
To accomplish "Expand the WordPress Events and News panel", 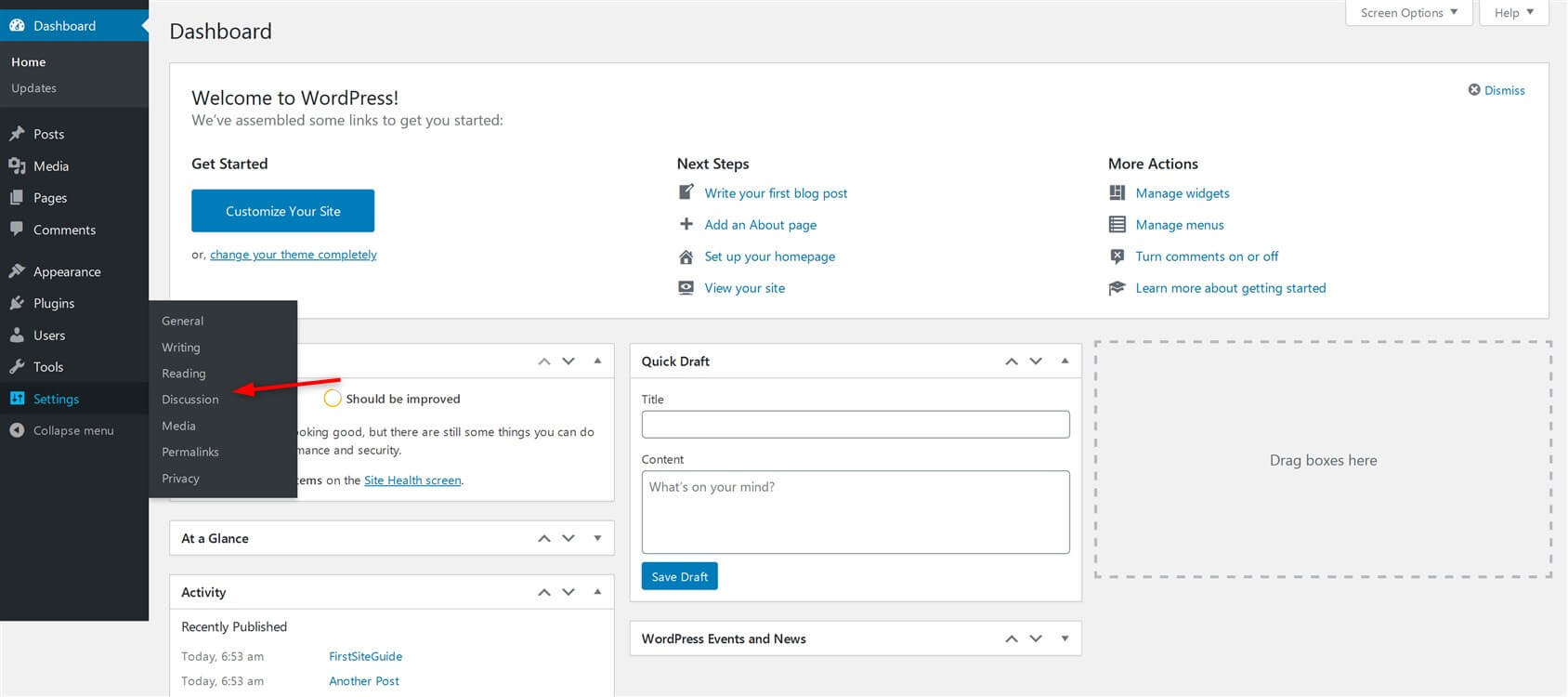I will [x=1065, y=638].
